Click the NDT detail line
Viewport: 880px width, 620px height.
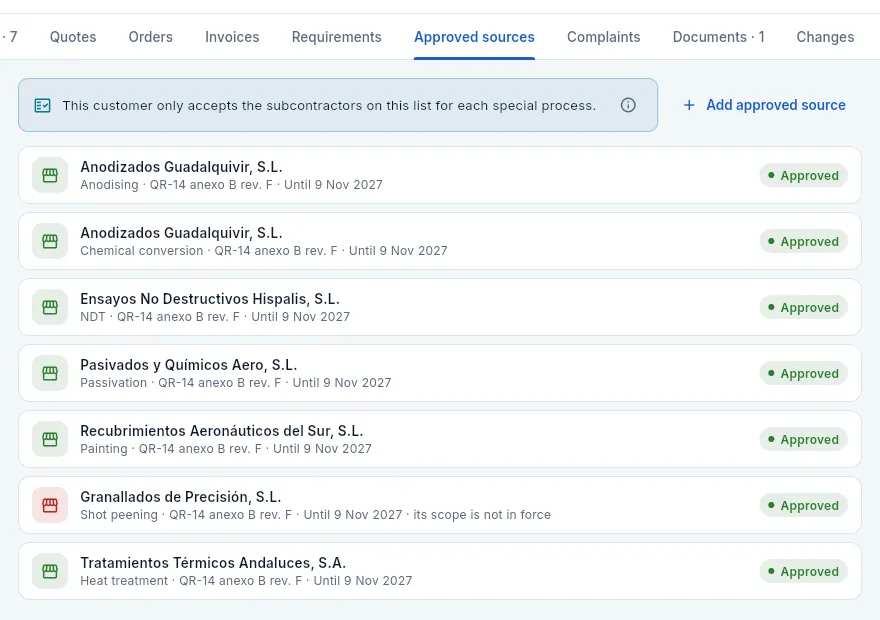click(x=215, y=316)
